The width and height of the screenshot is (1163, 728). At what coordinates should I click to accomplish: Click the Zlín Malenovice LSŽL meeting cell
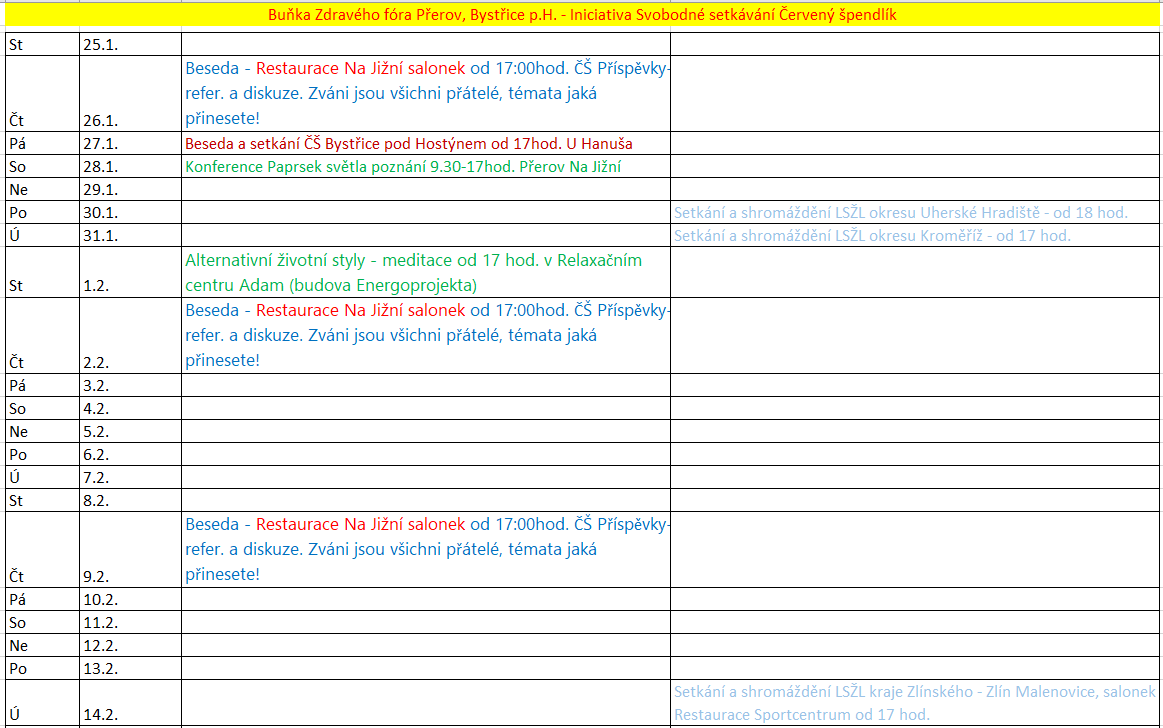(914, 703)
